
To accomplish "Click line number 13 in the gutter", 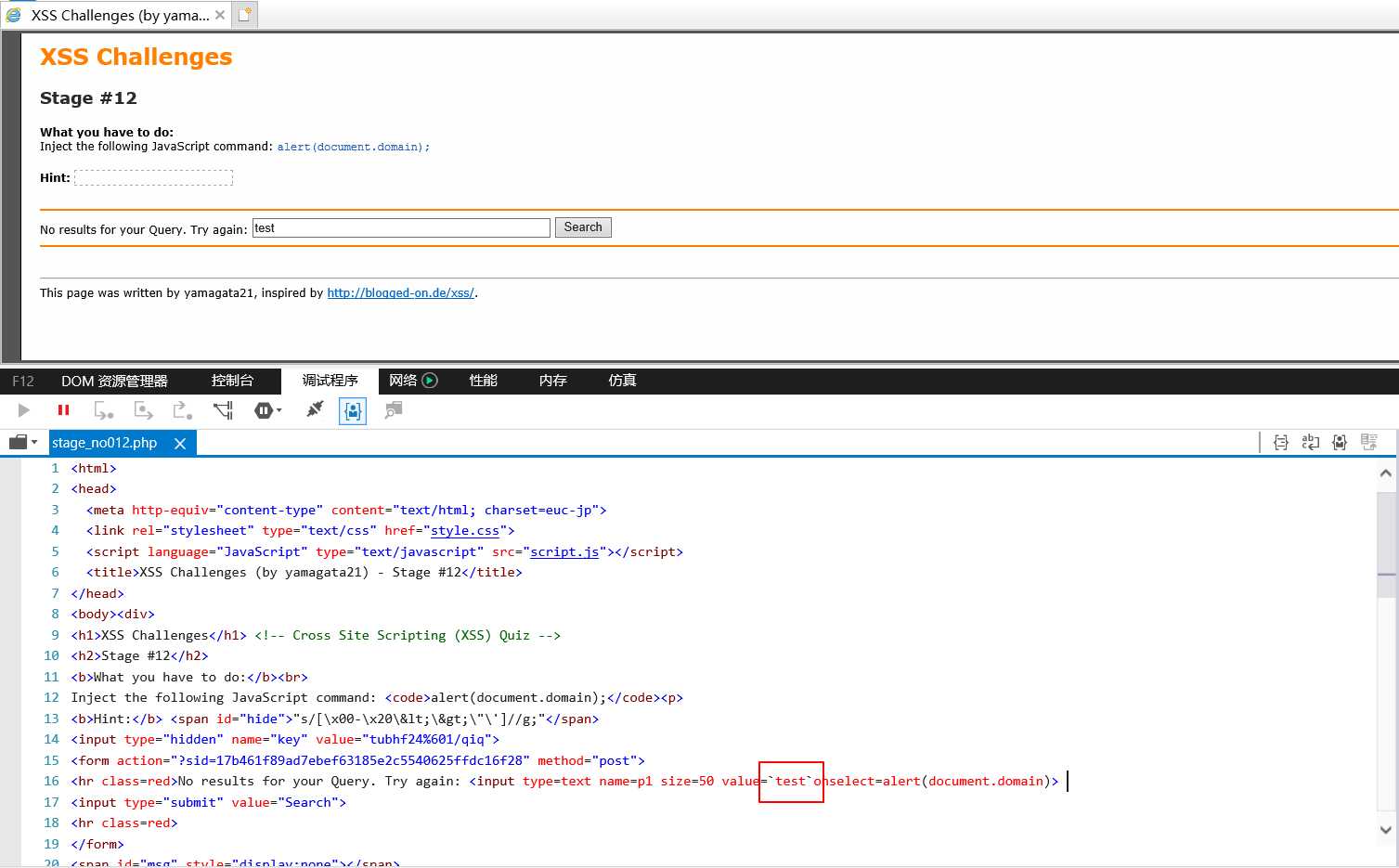I will [51, 719].
